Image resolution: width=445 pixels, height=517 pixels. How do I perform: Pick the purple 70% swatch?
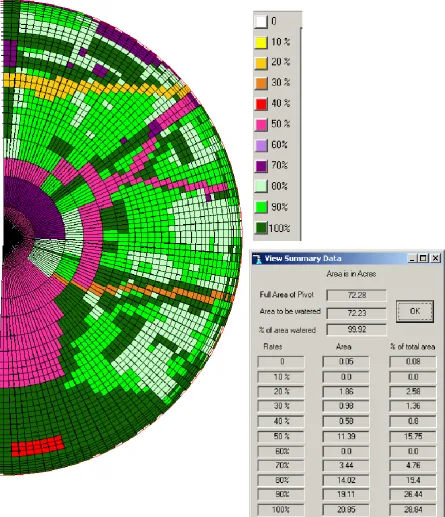pos(261,166)
